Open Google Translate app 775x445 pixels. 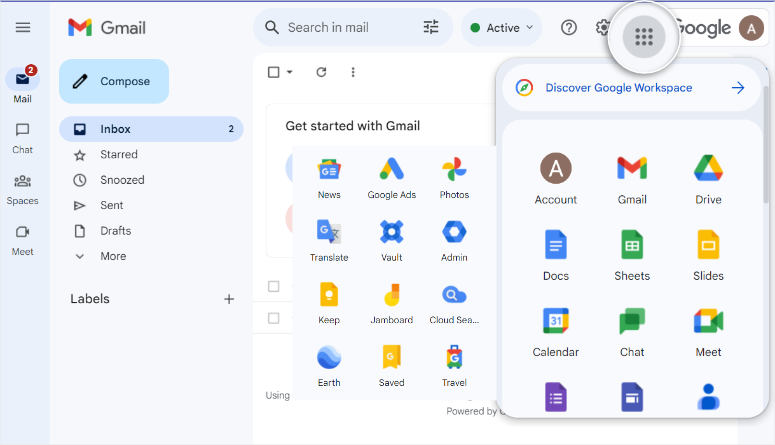coord(329,241)
